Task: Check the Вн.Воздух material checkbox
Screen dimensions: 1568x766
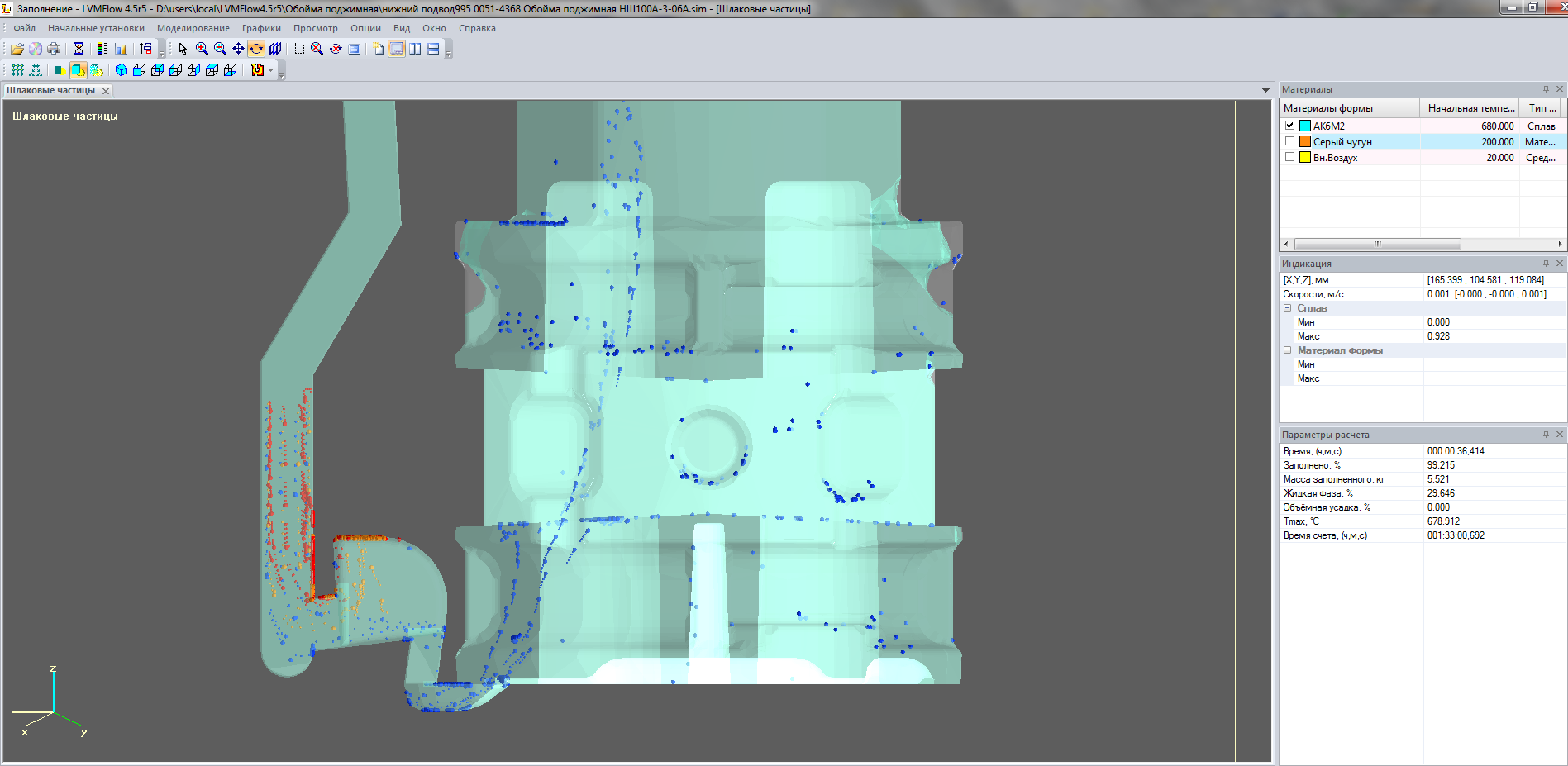Action: [x=1289, y=157]
